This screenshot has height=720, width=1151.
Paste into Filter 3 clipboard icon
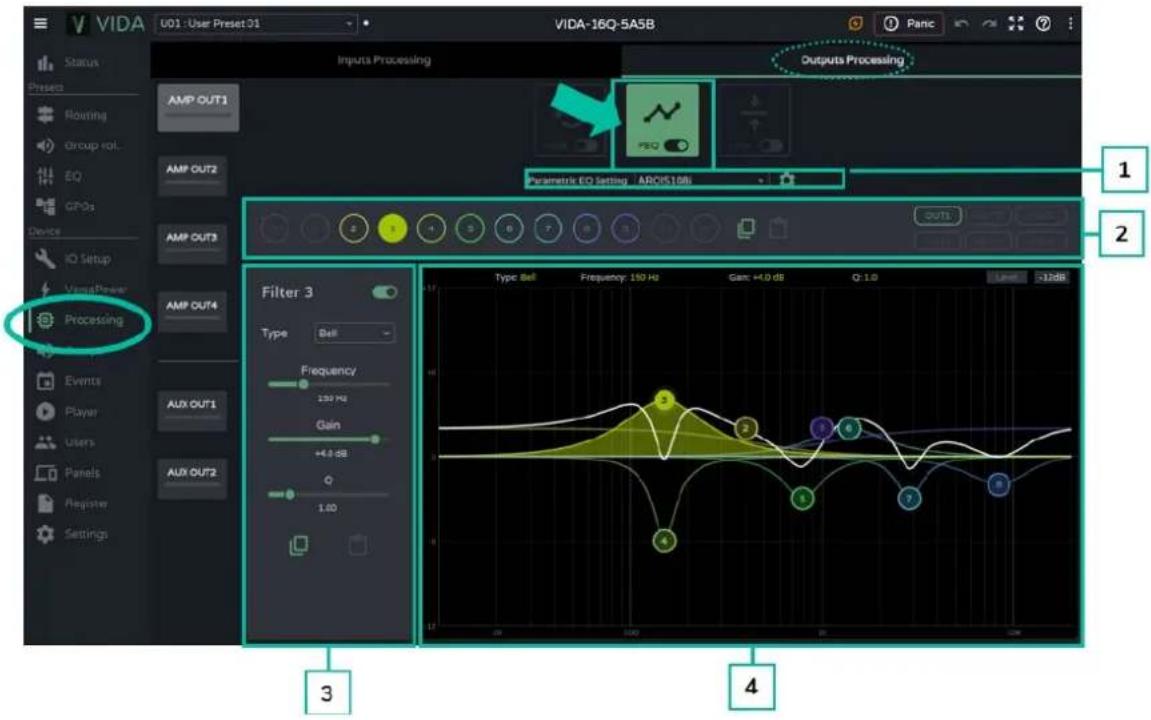tap(357, 545)
